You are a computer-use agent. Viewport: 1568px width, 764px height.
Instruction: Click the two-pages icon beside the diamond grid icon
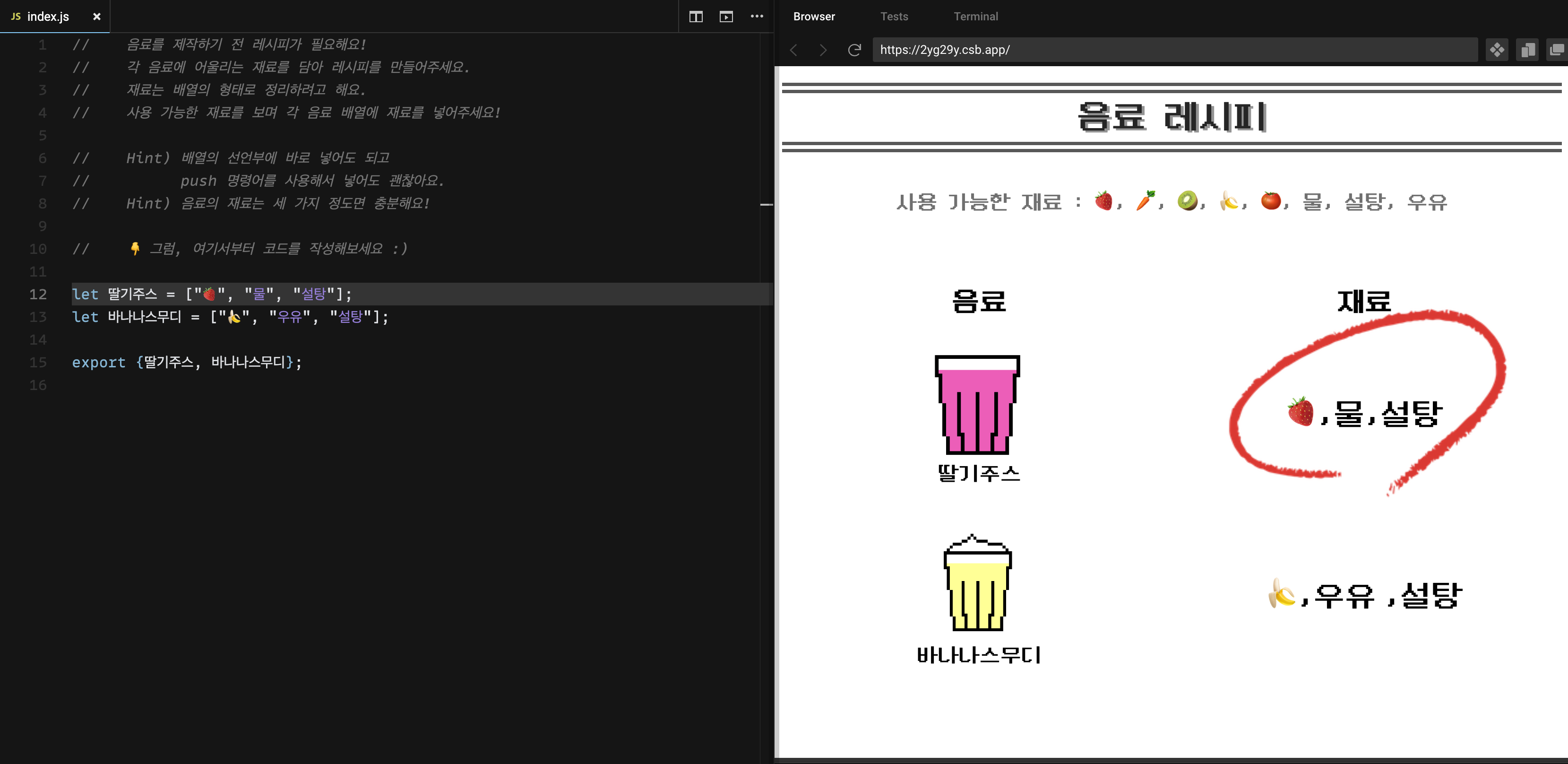click(1526, 50)
